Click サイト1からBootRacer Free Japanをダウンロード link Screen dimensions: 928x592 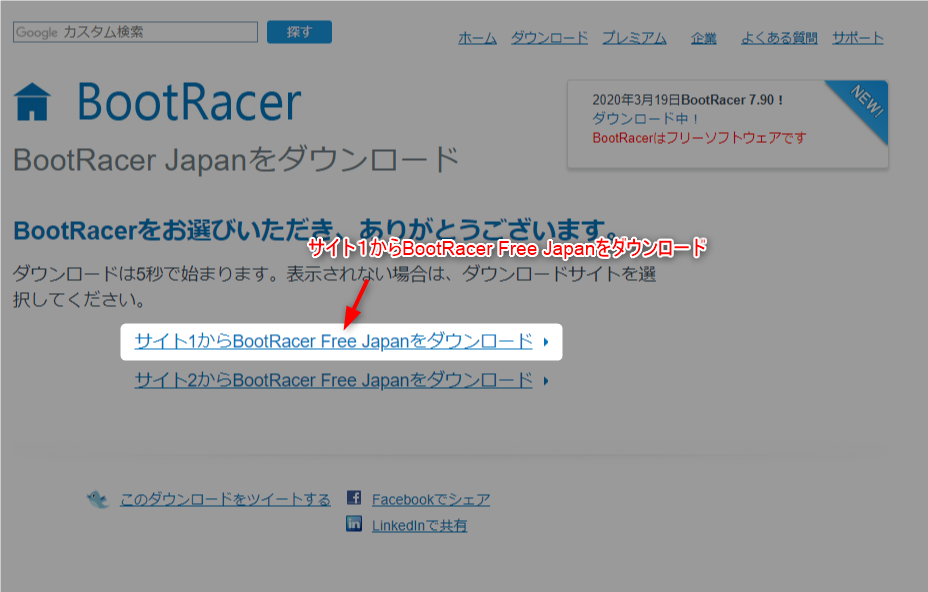tap(334, 342)
